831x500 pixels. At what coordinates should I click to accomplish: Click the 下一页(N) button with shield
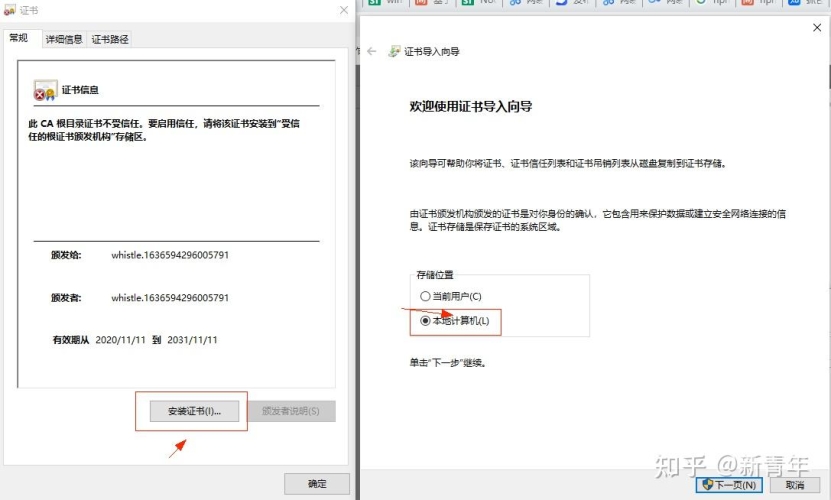(x=729, y=485)
